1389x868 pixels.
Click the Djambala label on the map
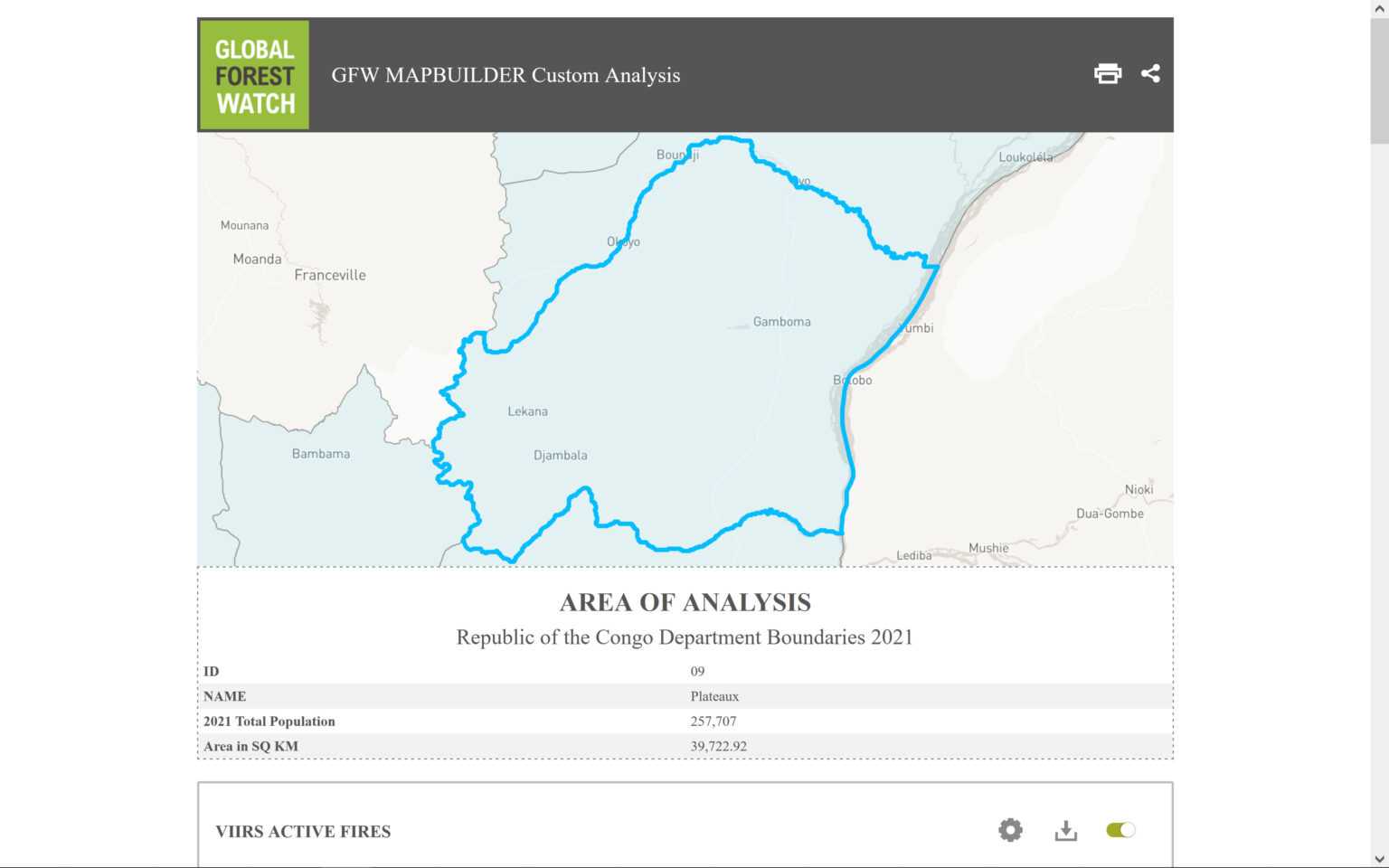point(561,455)
